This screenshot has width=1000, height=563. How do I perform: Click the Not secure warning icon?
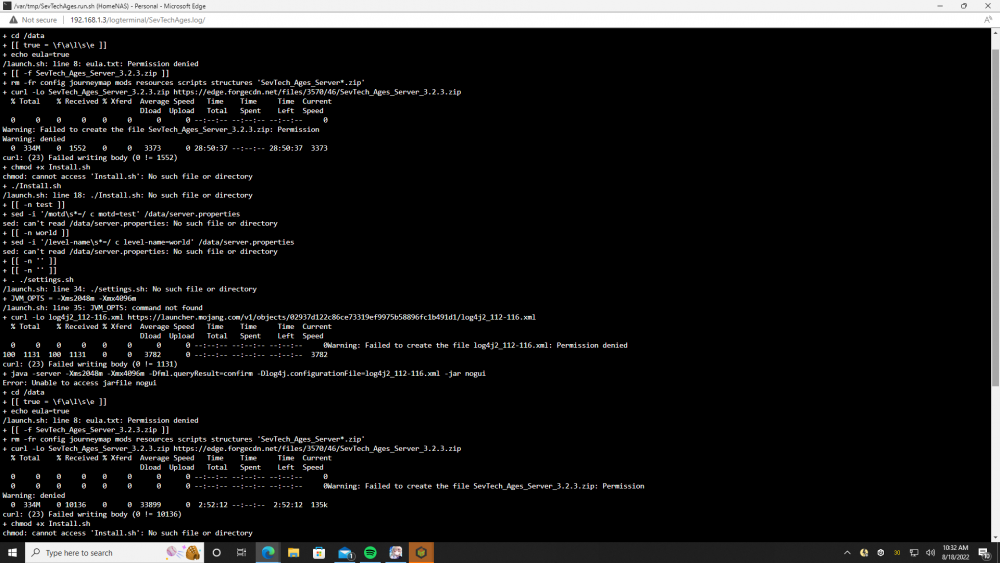(x=13, y=20)
